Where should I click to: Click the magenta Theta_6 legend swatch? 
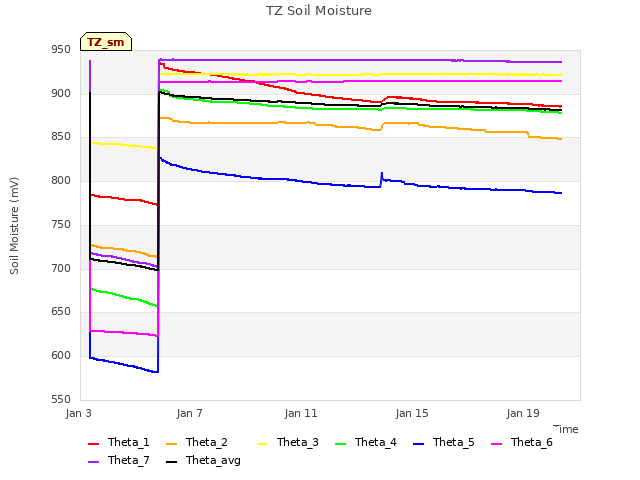[x=496, y=444]
